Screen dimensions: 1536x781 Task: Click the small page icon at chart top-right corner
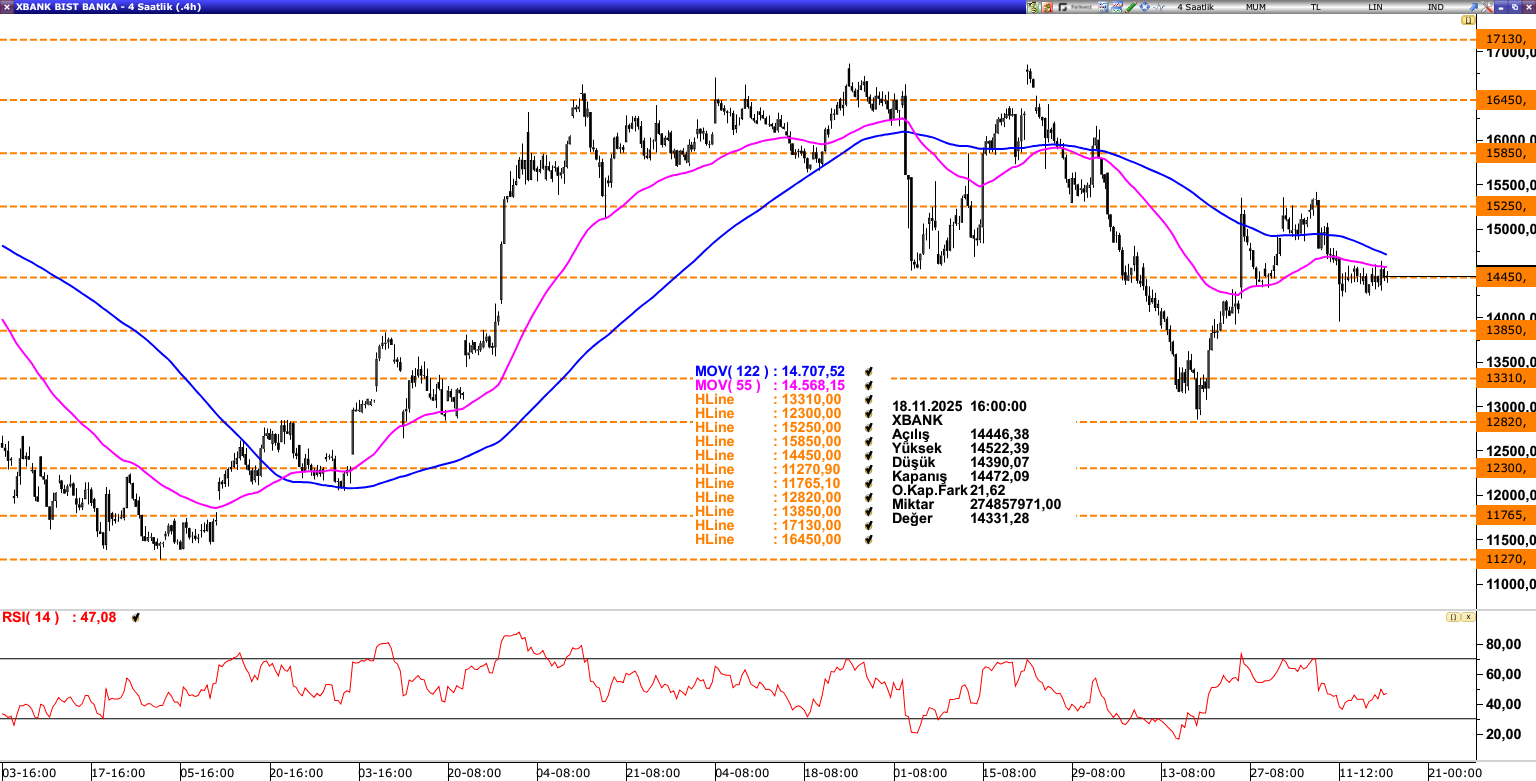(1468, 20)
